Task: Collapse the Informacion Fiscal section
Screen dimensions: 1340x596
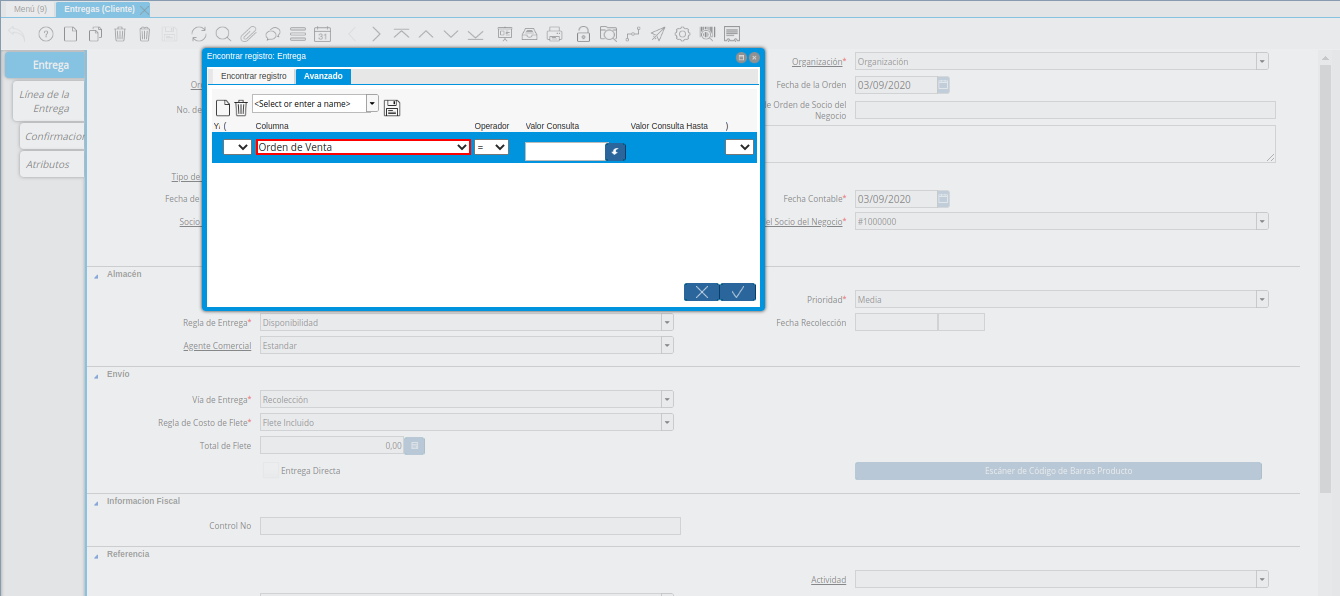Action: tap(97, 501)
